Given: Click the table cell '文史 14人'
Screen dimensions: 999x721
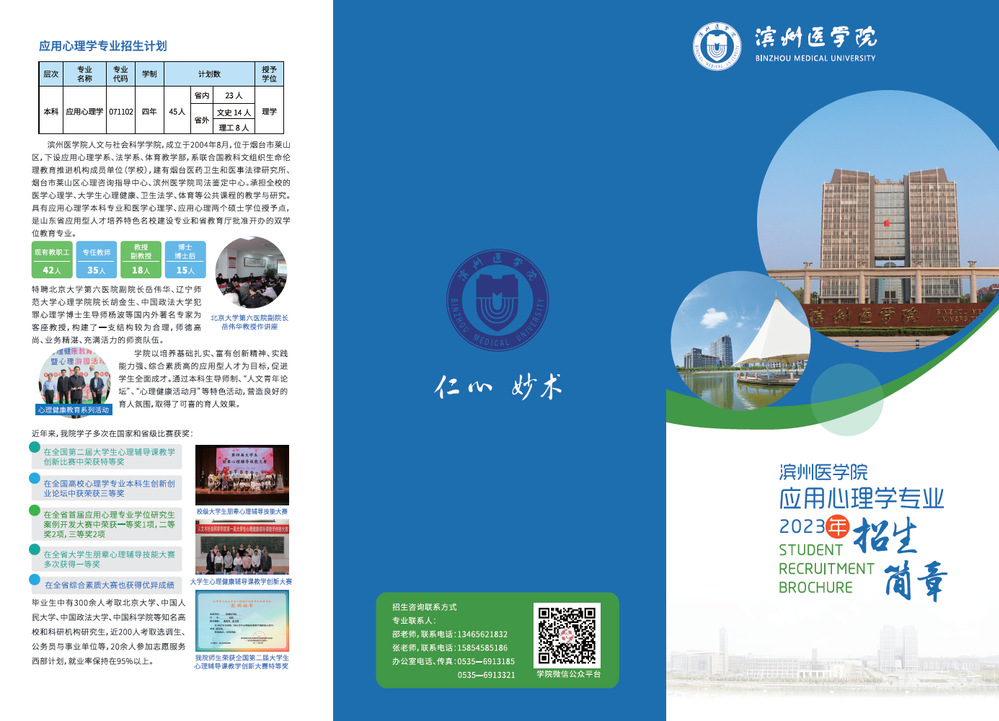Looking at the screenshot, I should [234, 112].
